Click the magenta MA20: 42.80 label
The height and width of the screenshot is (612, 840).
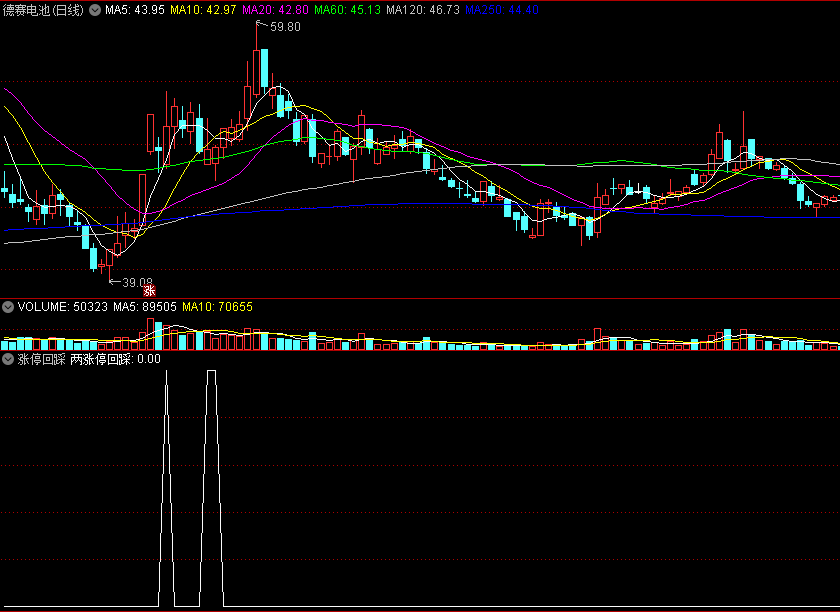pyautogui.click(x=275, y=10)
